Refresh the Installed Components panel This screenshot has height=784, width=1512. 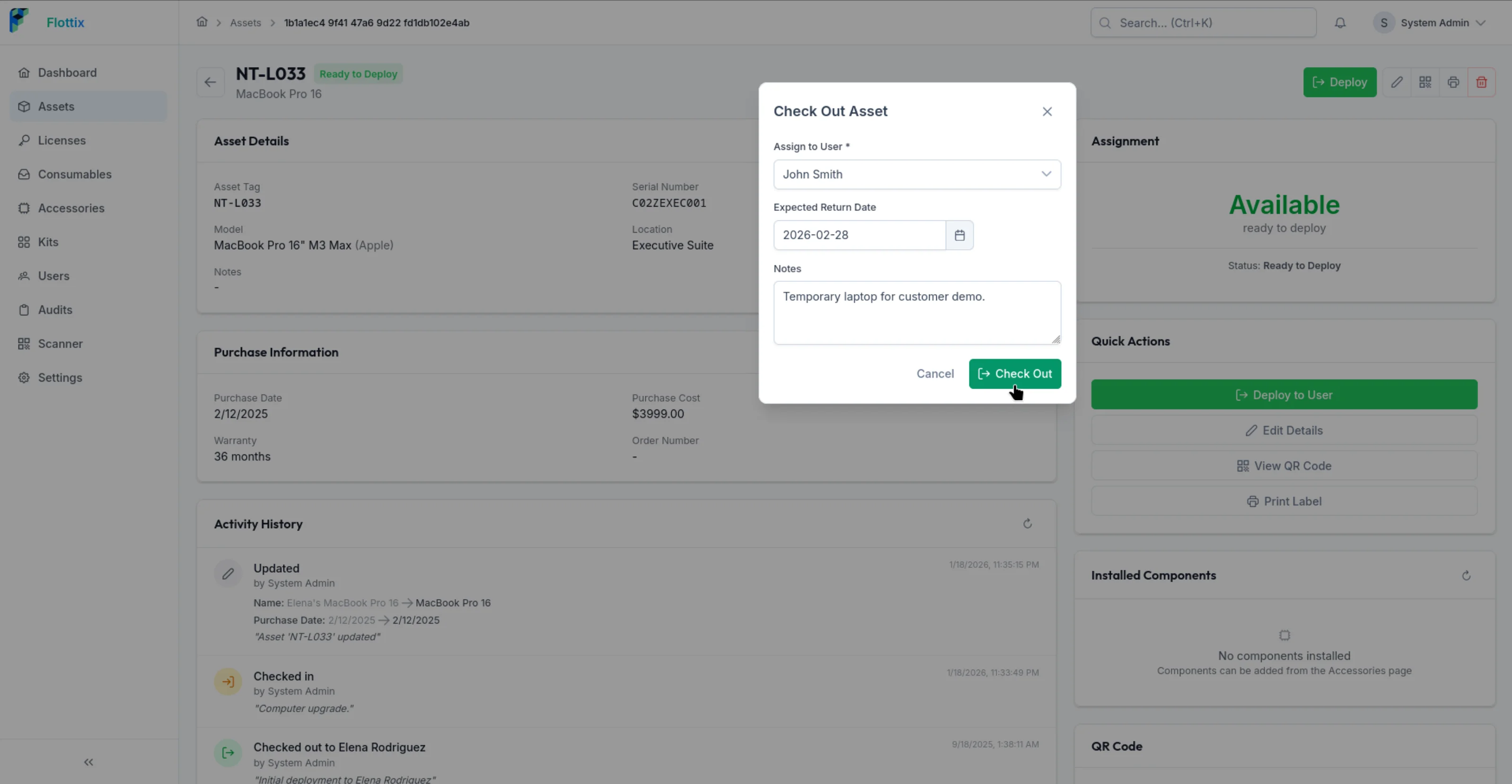click(1466, 575)
